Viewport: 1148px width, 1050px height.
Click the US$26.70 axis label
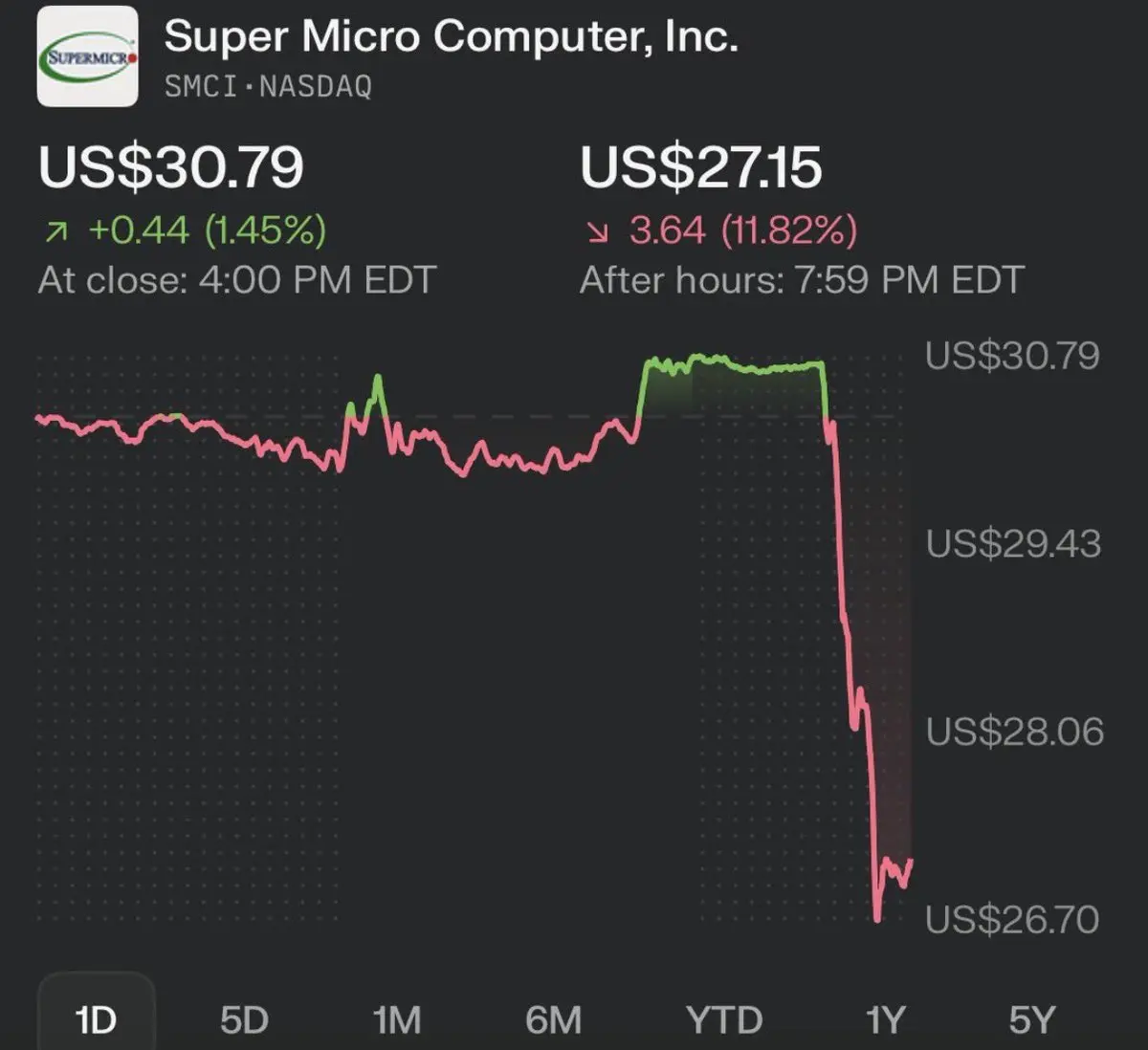[1012, 920]
